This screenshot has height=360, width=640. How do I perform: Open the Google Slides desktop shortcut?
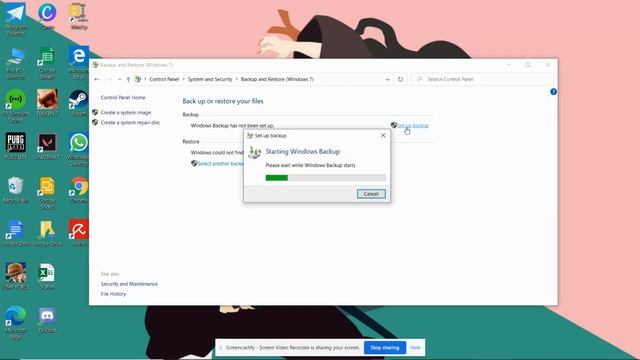coord(47,193)
